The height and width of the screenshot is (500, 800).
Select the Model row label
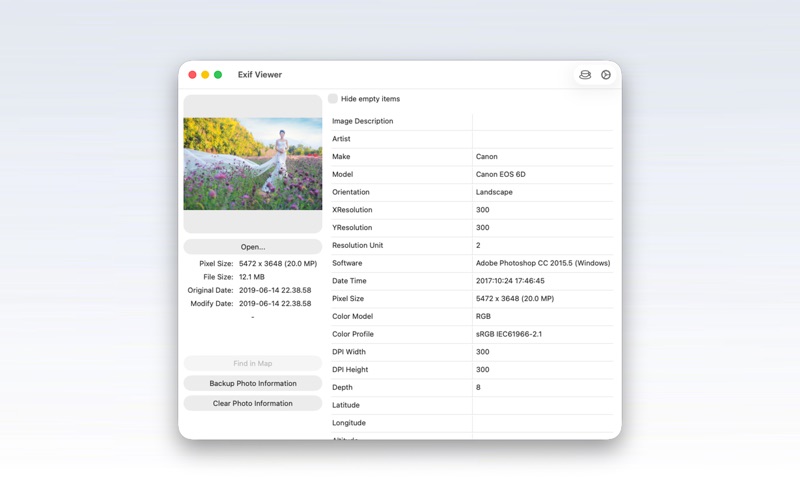click(342, 174)
